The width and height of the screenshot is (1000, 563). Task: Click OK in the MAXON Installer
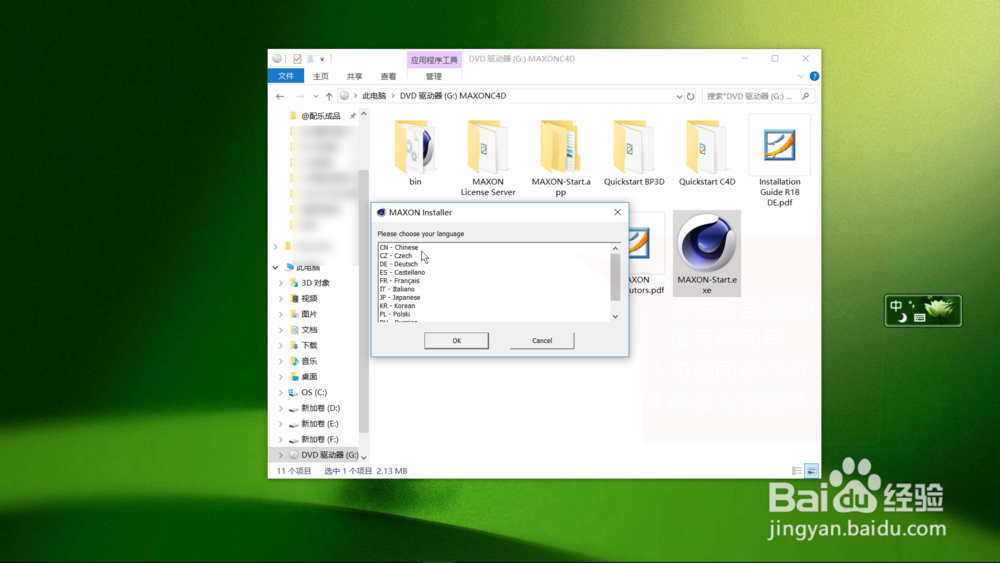click(457, 340)
